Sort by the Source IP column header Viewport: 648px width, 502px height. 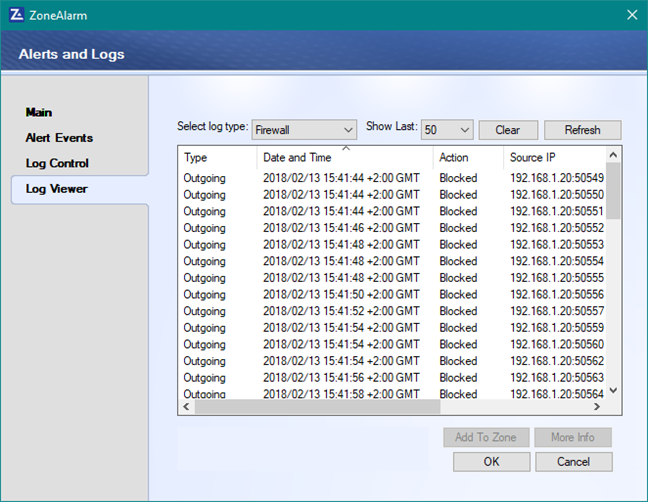pyautogui.click(x=555, y=157)
